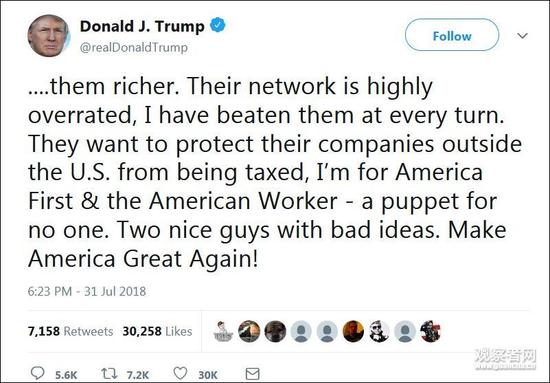Open the @realDonaldTrump handle link

tap(134, 47)
